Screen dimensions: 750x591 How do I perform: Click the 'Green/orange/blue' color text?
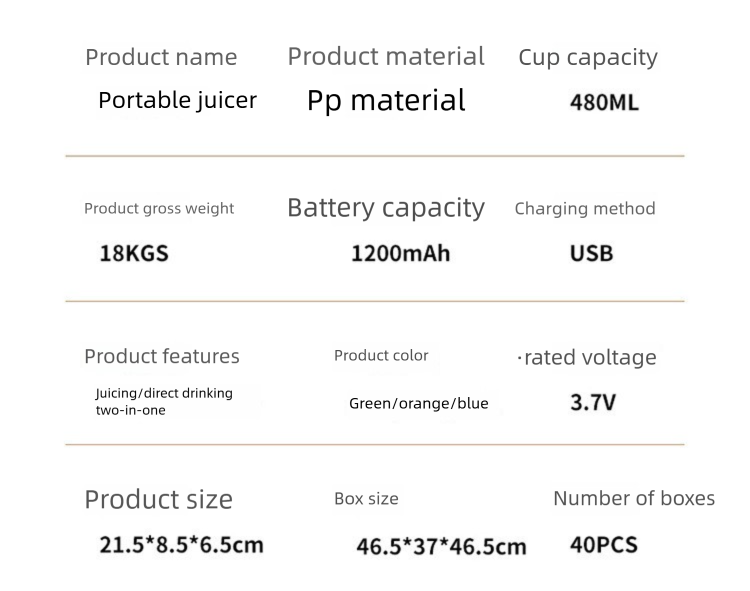[x=419, y=404]
